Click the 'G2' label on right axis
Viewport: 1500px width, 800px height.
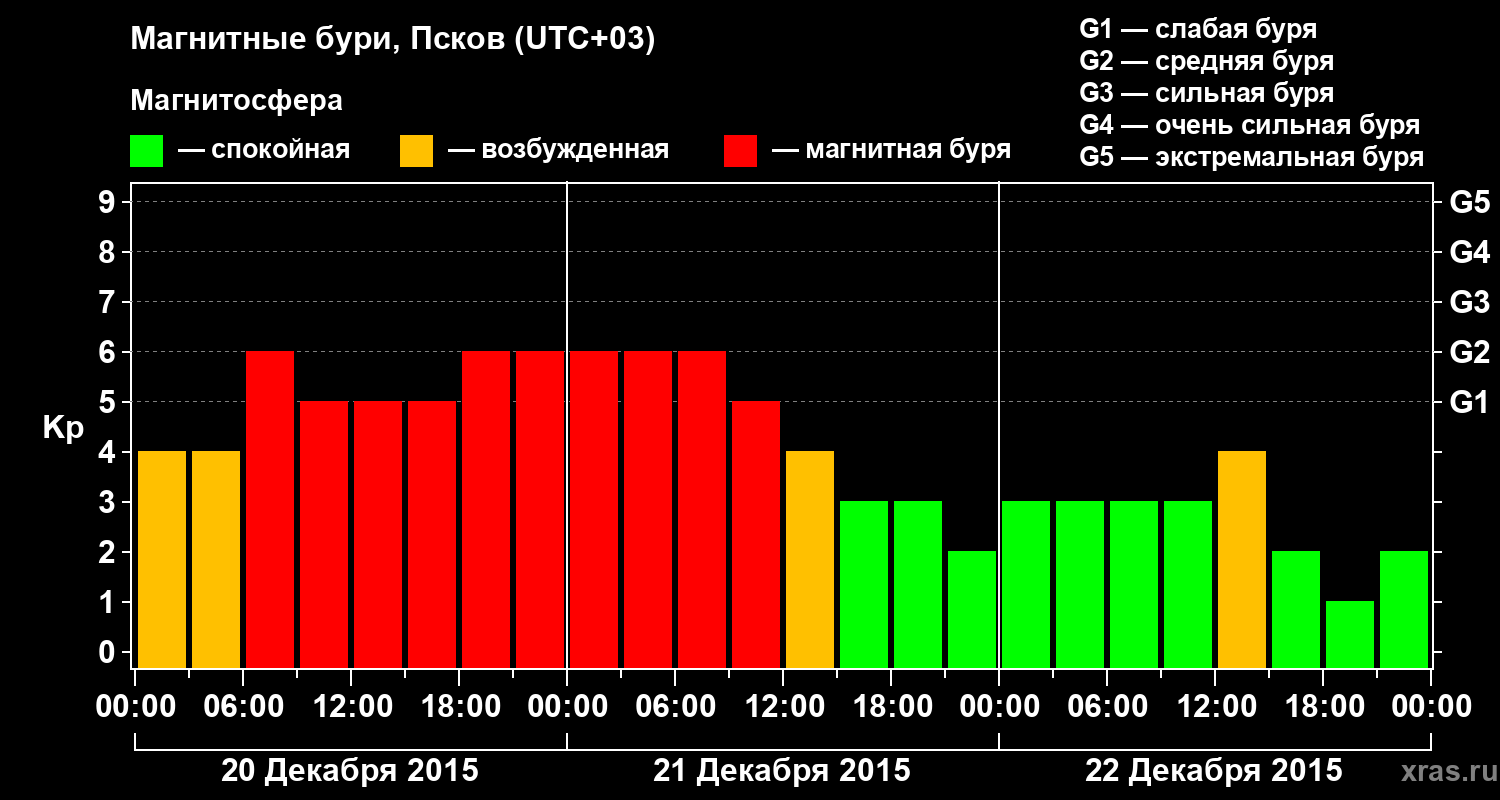pyautogui.click(x=1469, y=352)
